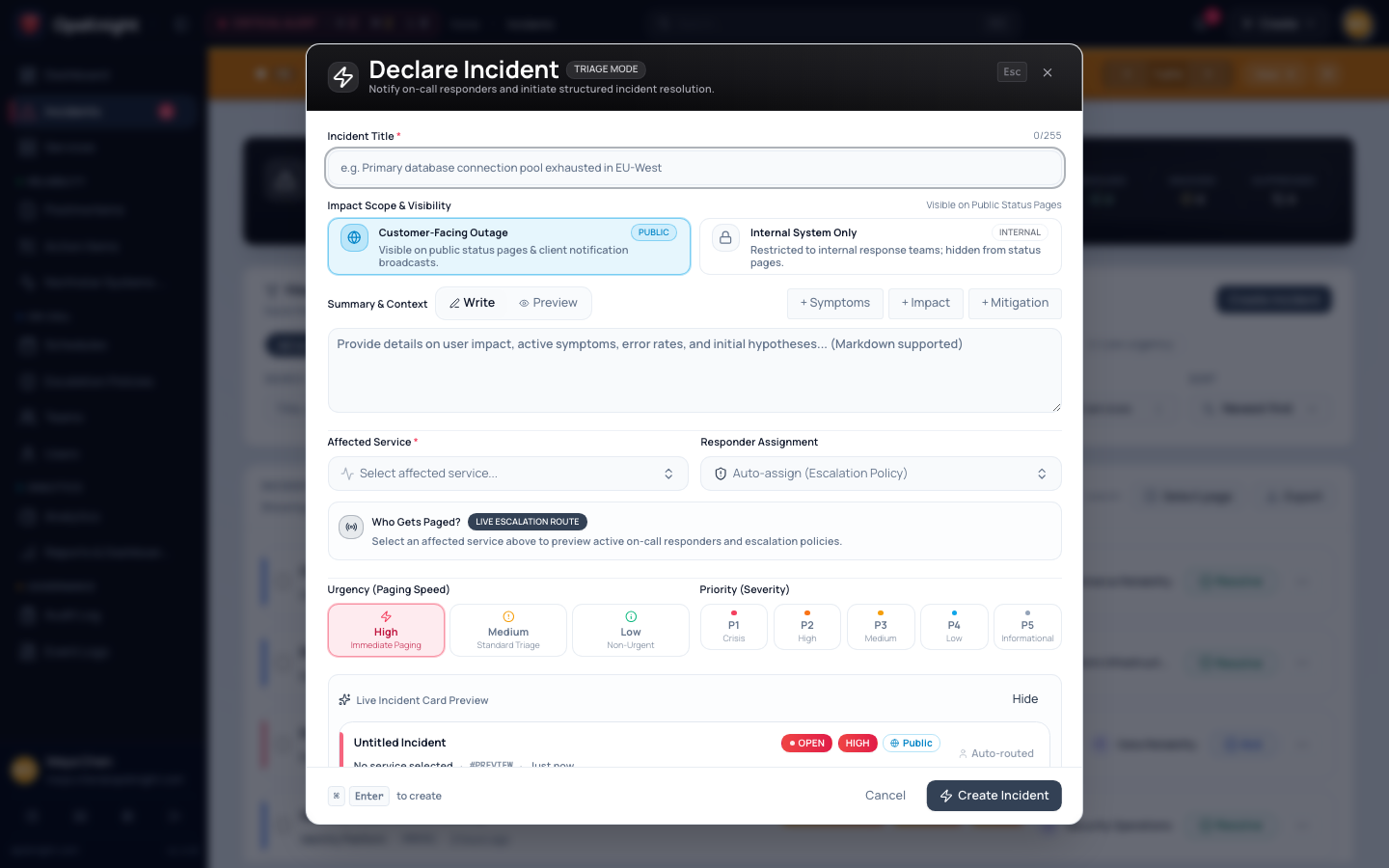Click into the Summary & Context textarea
1389x868 pixels.
pos(694,370)
